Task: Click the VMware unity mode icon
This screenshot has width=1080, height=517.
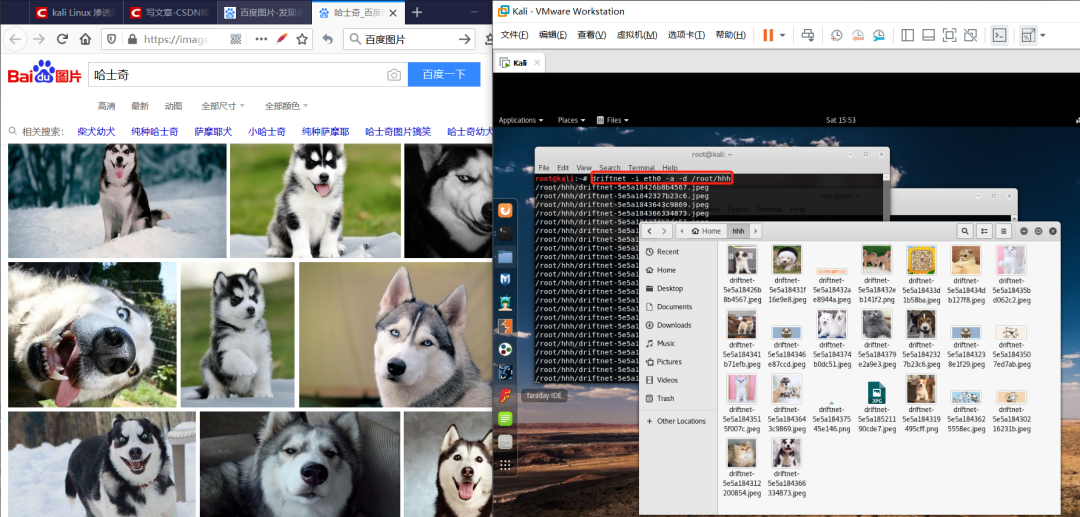Action: click(x=970, y=35)
